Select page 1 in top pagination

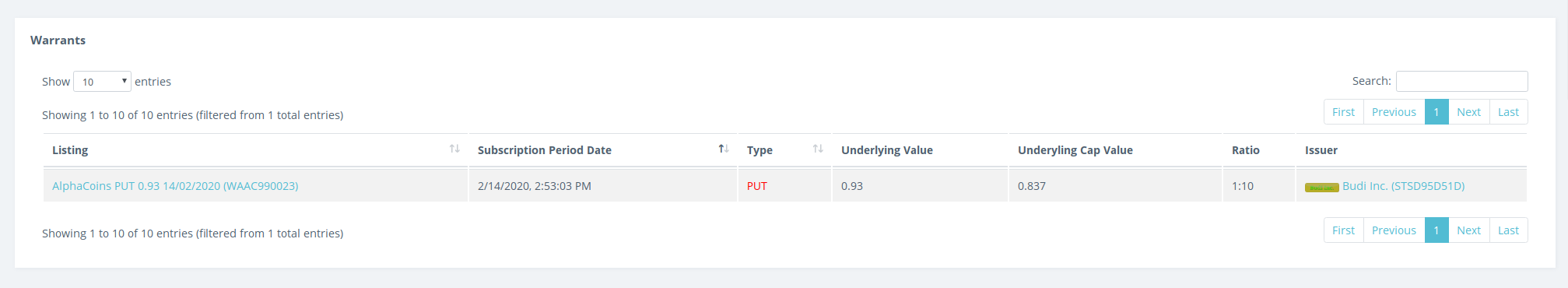pos(1436,112)
